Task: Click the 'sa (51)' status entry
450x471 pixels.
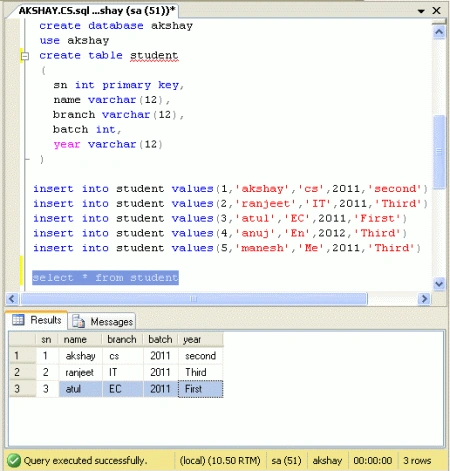Action: [286, 461]
